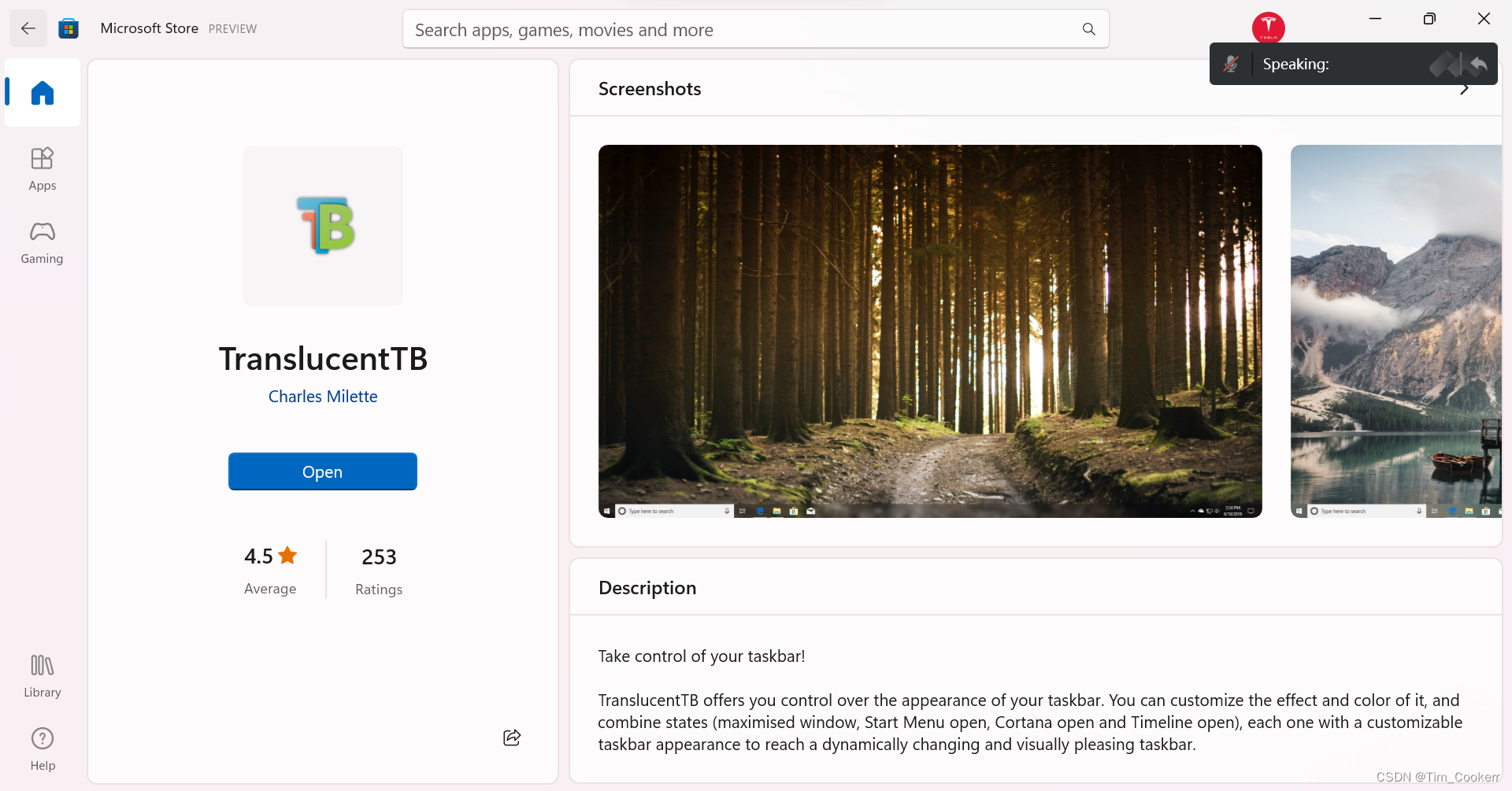Click the magnifier search icon

click(1089, 29)
